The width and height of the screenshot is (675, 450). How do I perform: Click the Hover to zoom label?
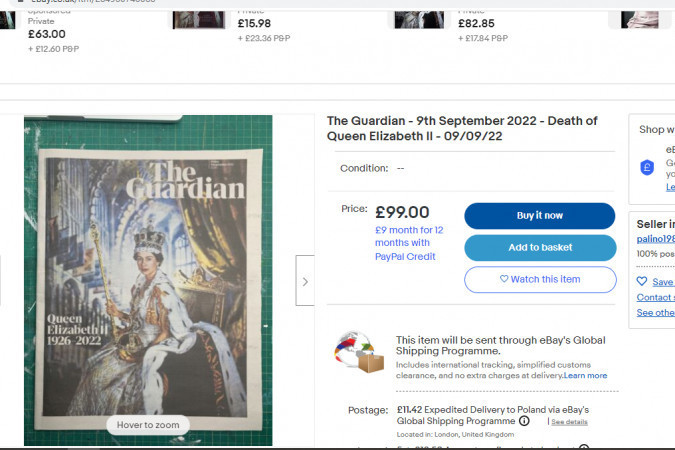[x=148, y=425]
